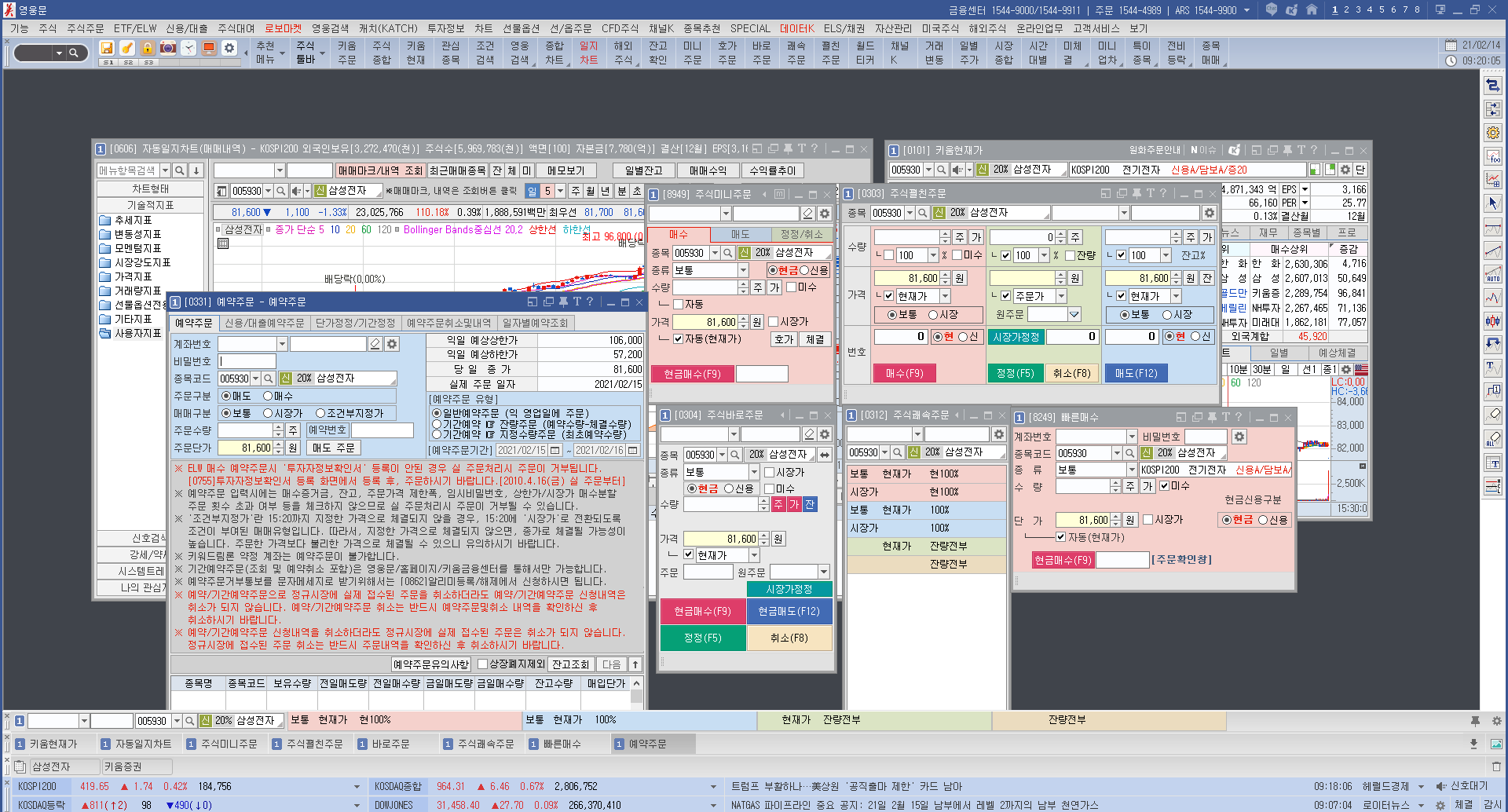Toggle 자동(현재가) checkbox in 빠른매수
This screenshot has width=1508, height=812.
coord(1060,537)
